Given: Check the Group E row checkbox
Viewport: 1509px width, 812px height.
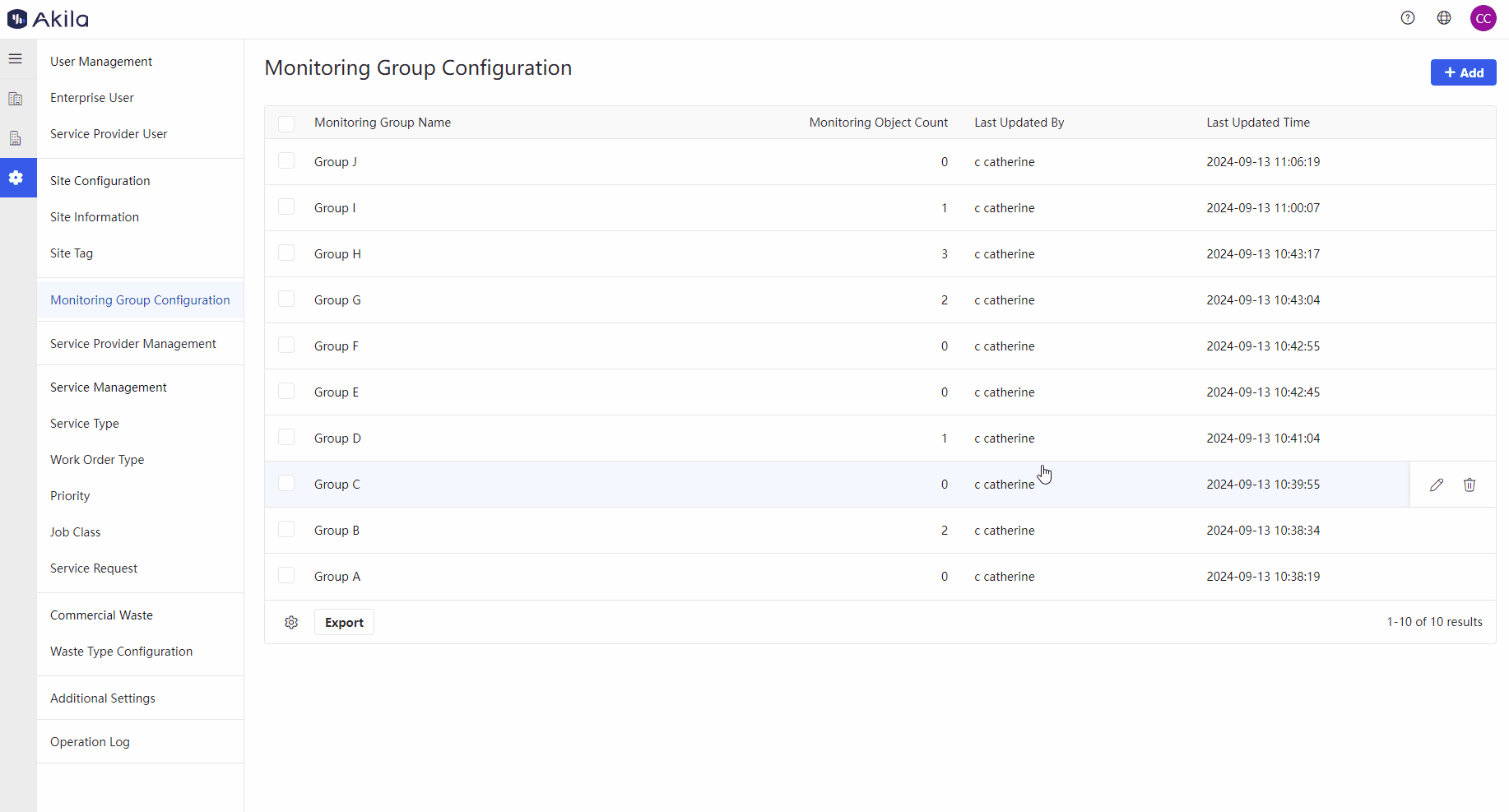Looking at the screenshot, I should pos(286,391).
